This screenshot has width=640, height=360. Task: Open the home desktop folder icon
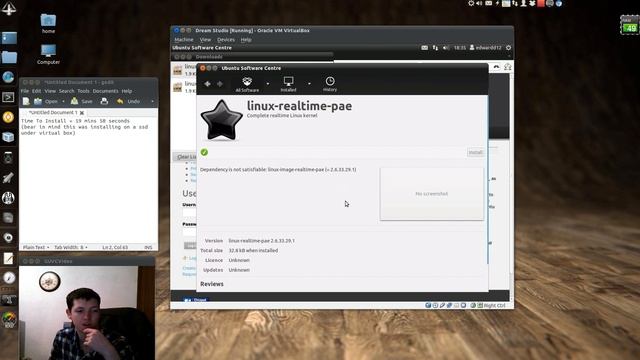click(x=48, y=23)
